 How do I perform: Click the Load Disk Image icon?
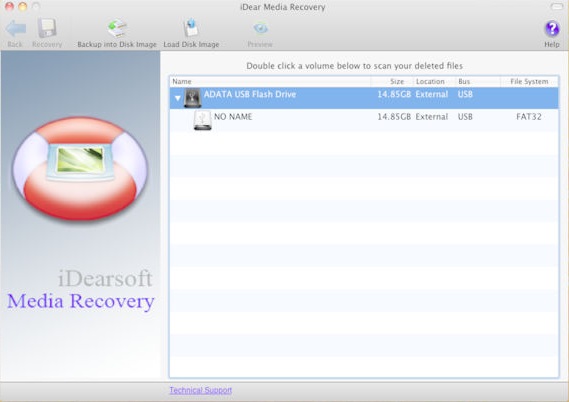(191, 28)
